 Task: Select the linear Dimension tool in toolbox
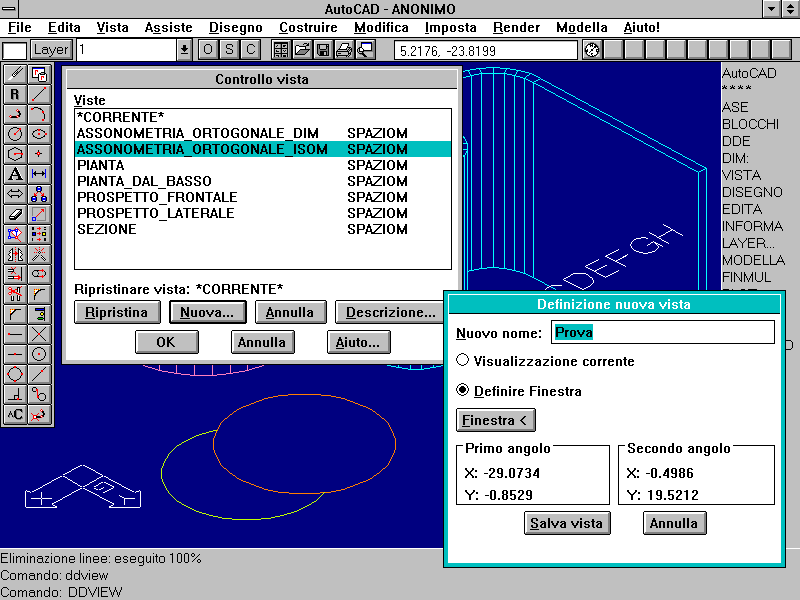tap(39, 174)
